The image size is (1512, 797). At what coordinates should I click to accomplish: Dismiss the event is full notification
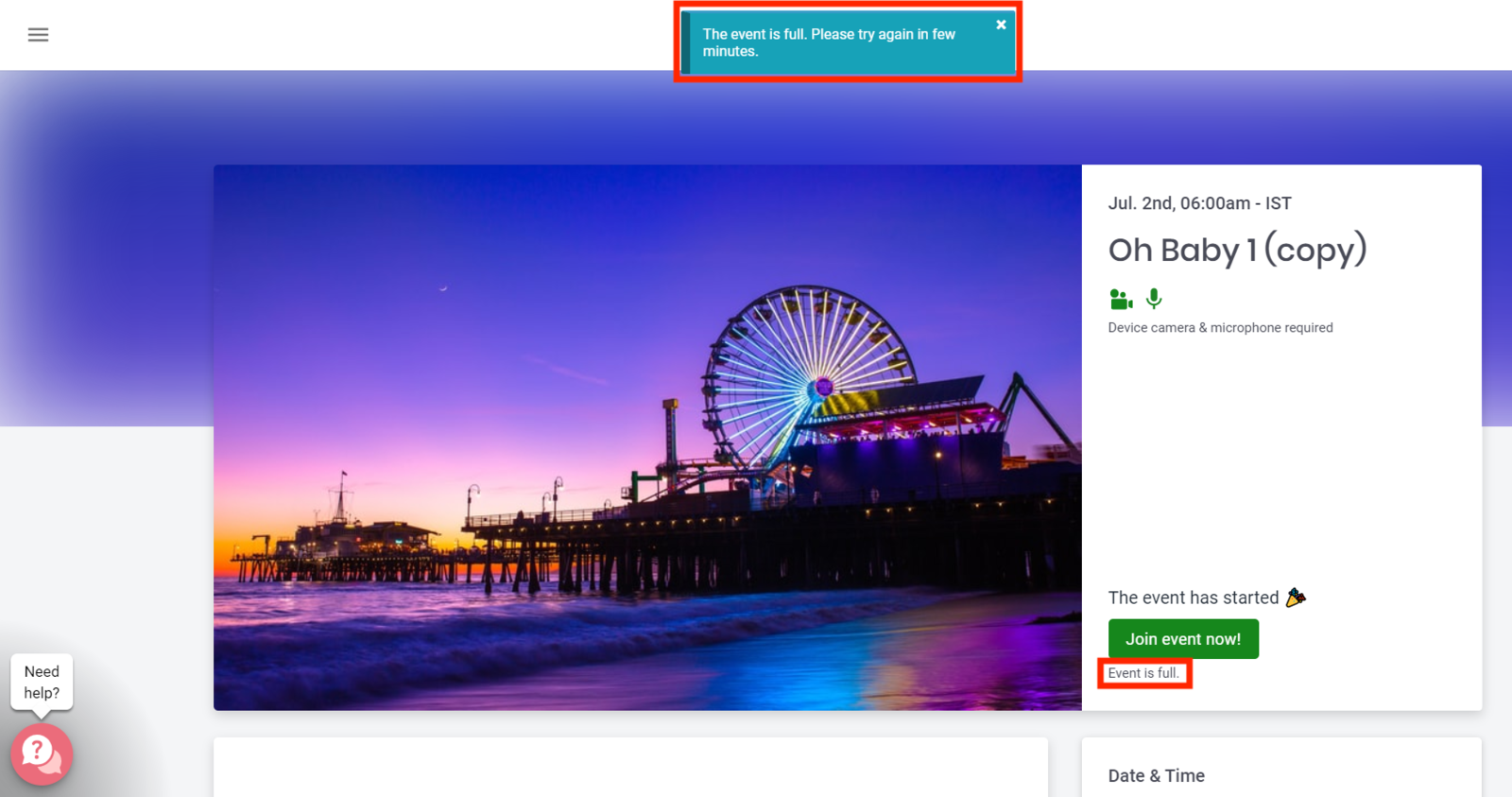pos(1001,25)
